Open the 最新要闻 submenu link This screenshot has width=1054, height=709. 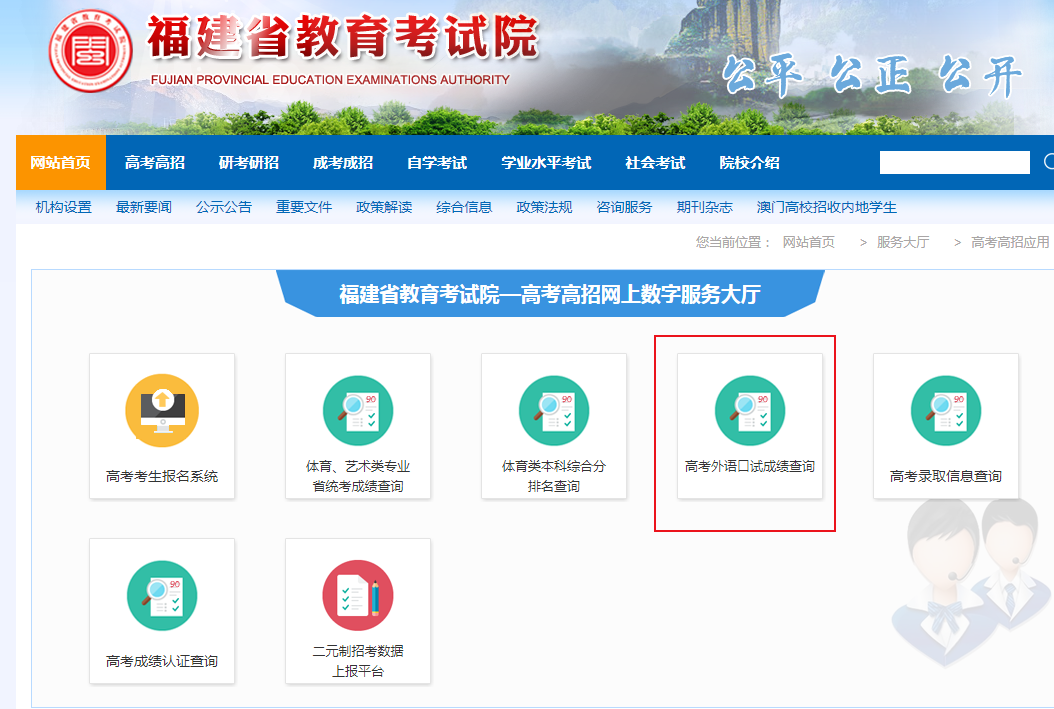pos(144,207)
